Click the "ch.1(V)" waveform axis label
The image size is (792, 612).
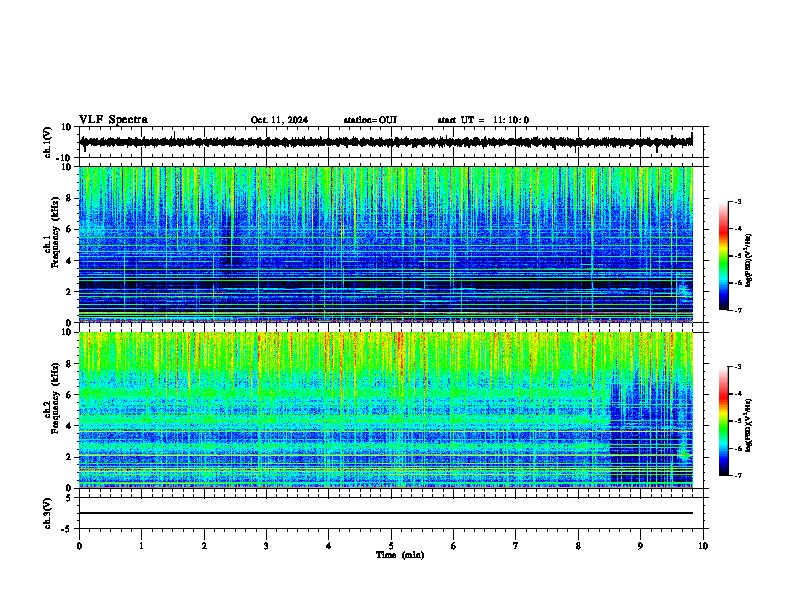(x=48, y=142)
